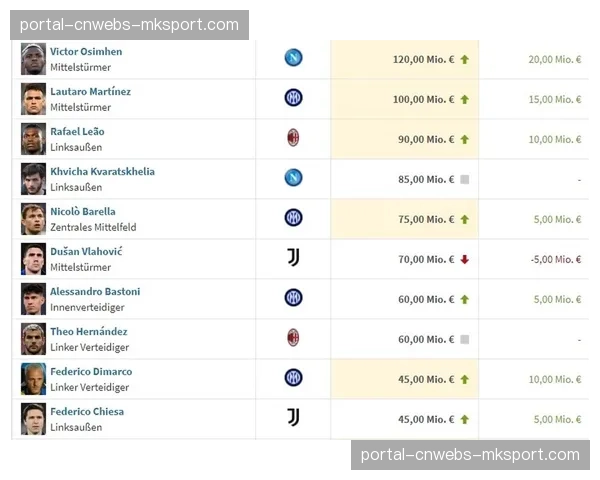Click Napoli club crest in Victor Osimhen row
The height and width of the screenshot is (480, 600).
click(x=293, y=58)
